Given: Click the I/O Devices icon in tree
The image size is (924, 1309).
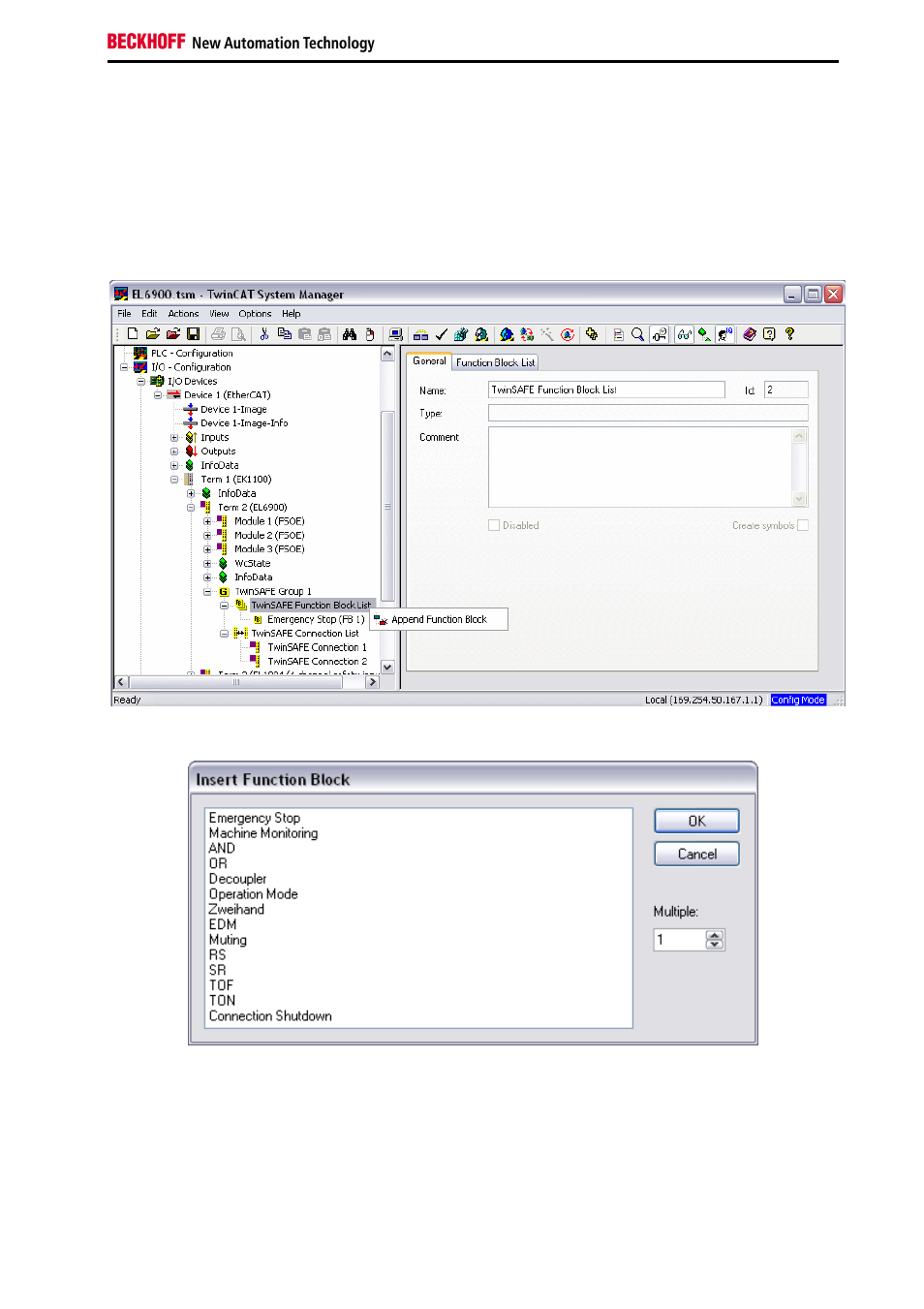Looking at the screenshot, I should [x=157, y=382].
